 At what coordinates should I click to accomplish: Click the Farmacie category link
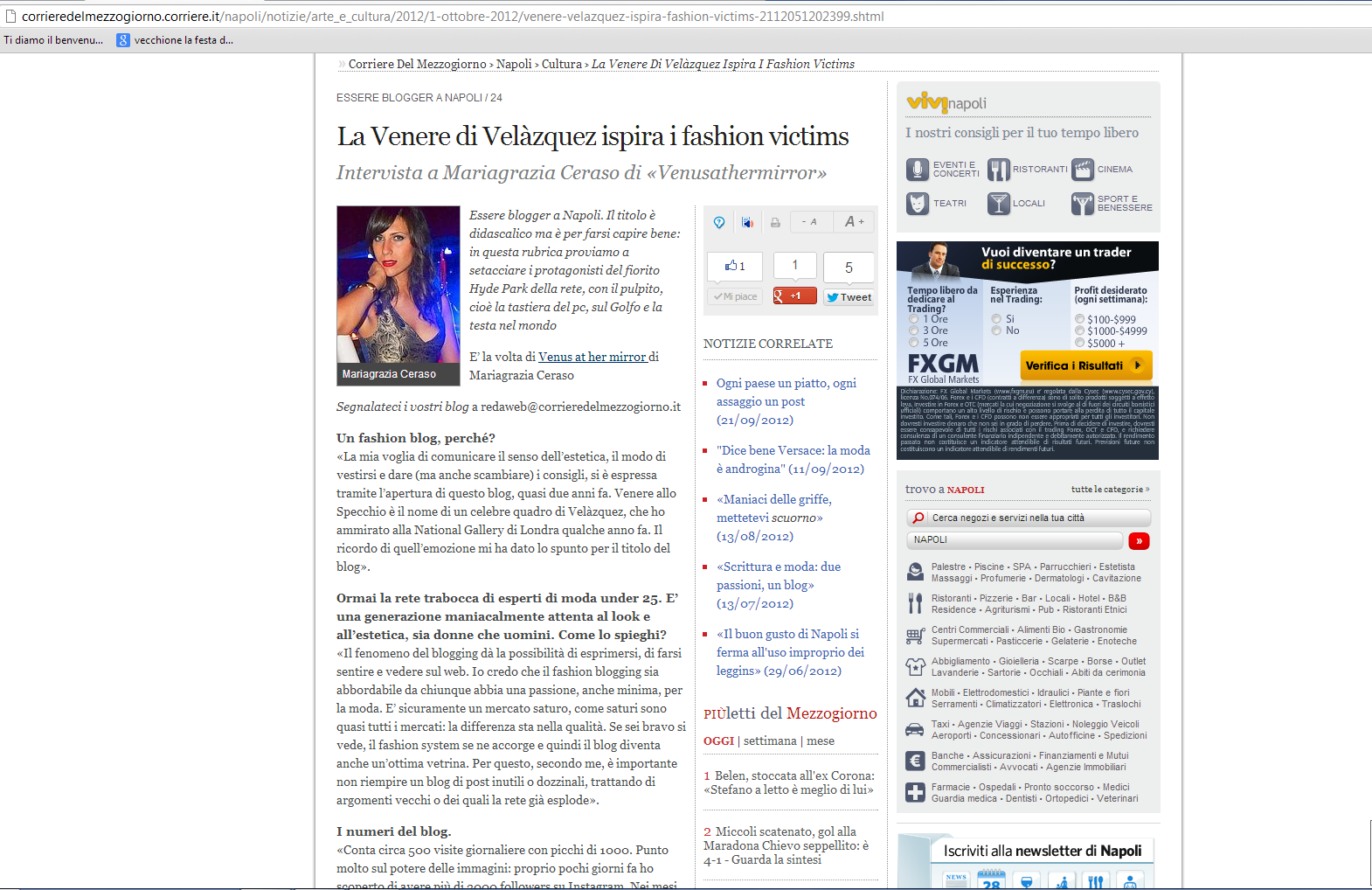951,787
